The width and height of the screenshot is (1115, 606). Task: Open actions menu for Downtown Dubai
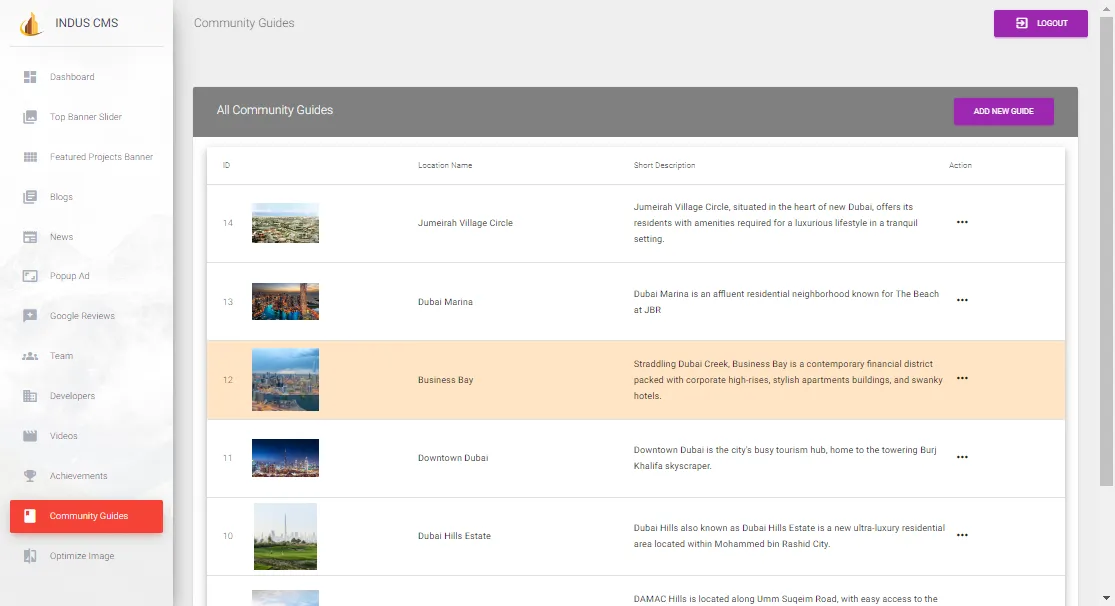pyautogui.click(x=962, y=457)
